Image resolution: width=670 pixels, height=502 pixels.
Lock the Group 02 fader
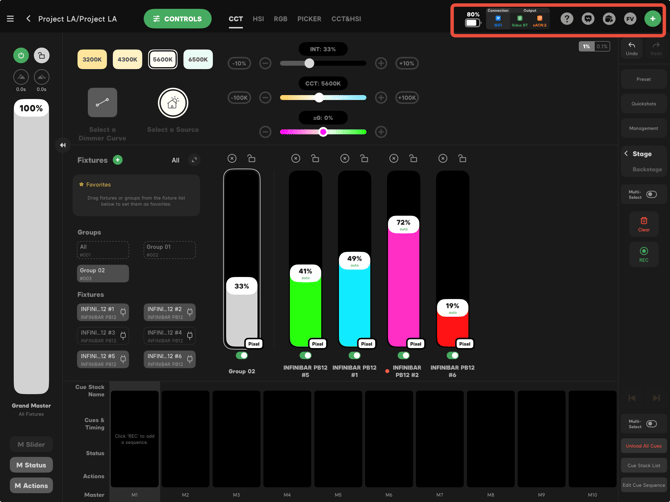click(251, 159)
